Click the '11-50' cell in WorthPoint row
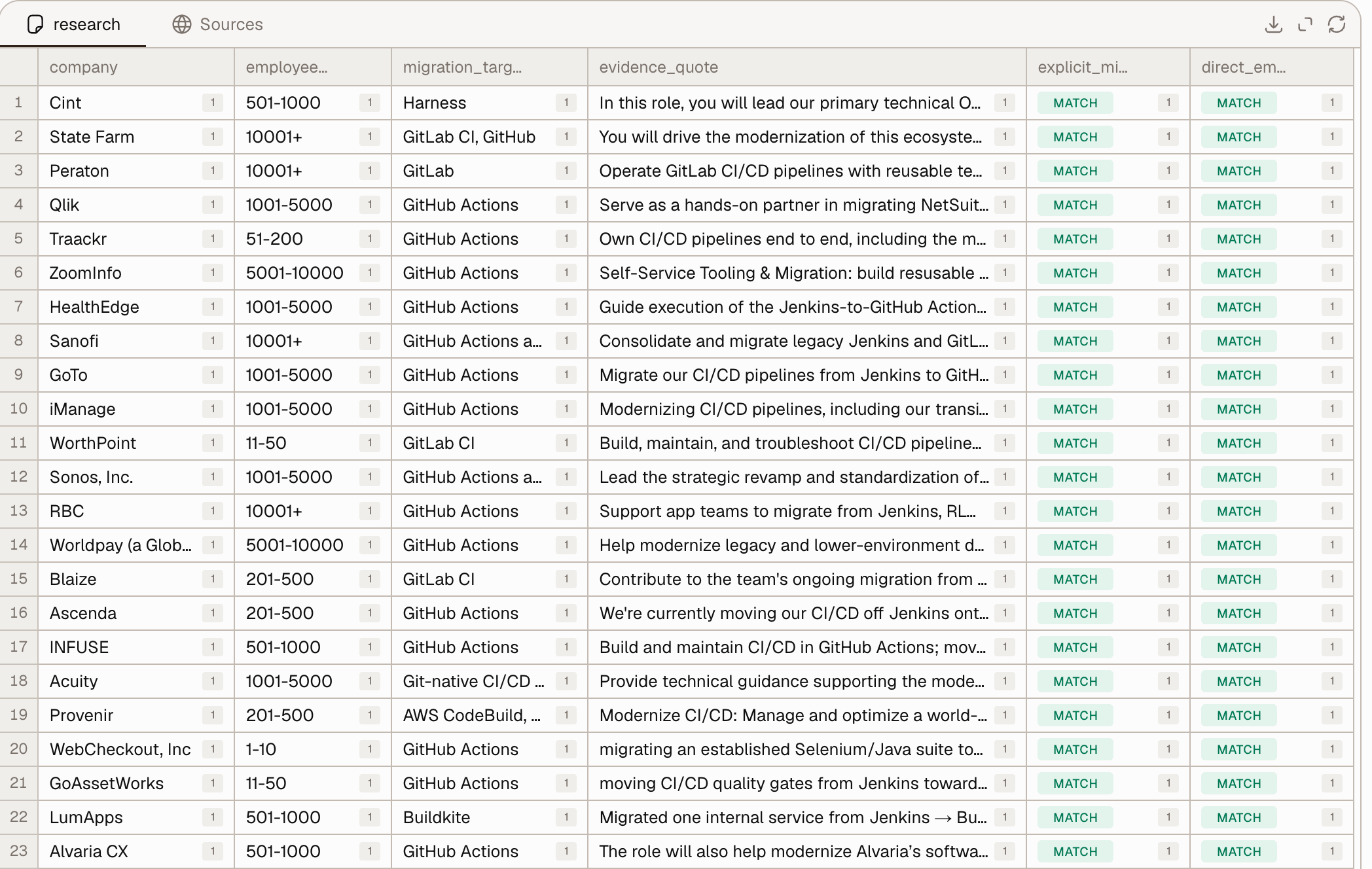1372x869 pixels. pyautogui.click(x=313, y=443)
